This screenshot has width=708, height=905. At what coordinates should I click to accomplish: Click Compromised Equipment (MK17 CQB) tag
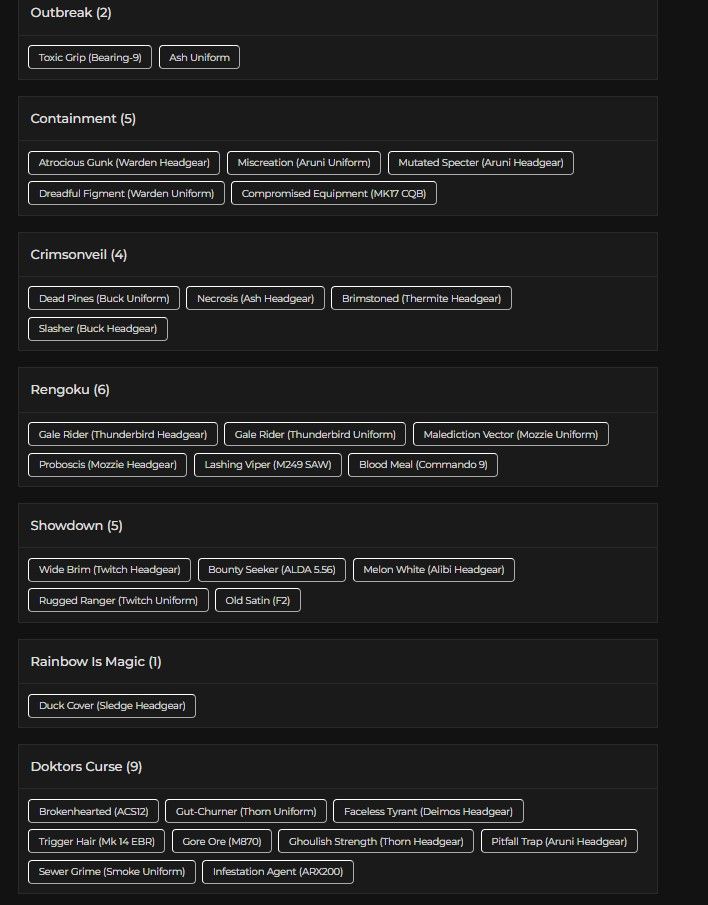click(x=334, y=193)
